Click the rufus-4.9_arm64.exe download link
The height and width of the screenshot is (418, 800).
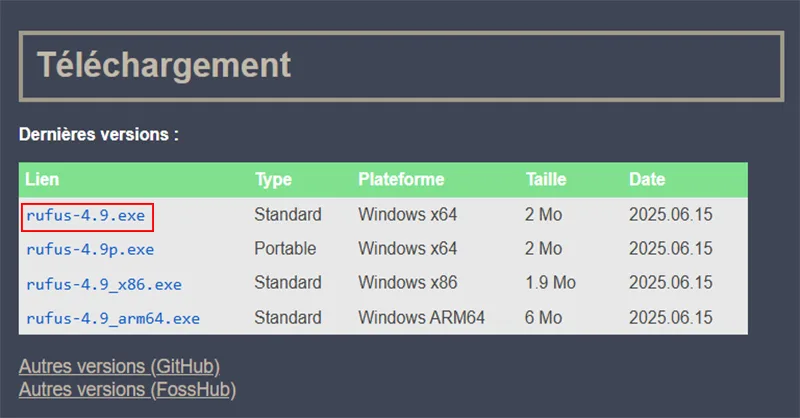[113, 318]
